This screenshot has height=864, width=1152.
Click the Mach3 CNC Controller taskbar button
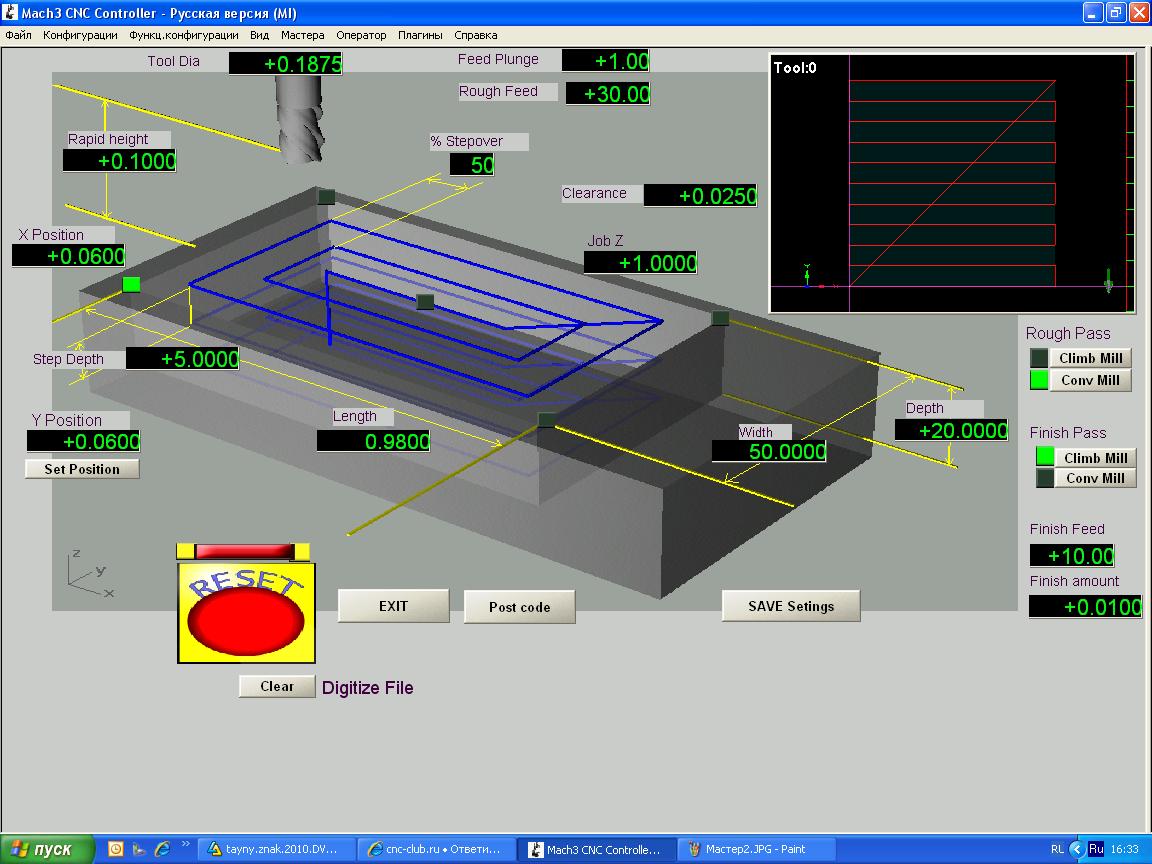point(595,849)
